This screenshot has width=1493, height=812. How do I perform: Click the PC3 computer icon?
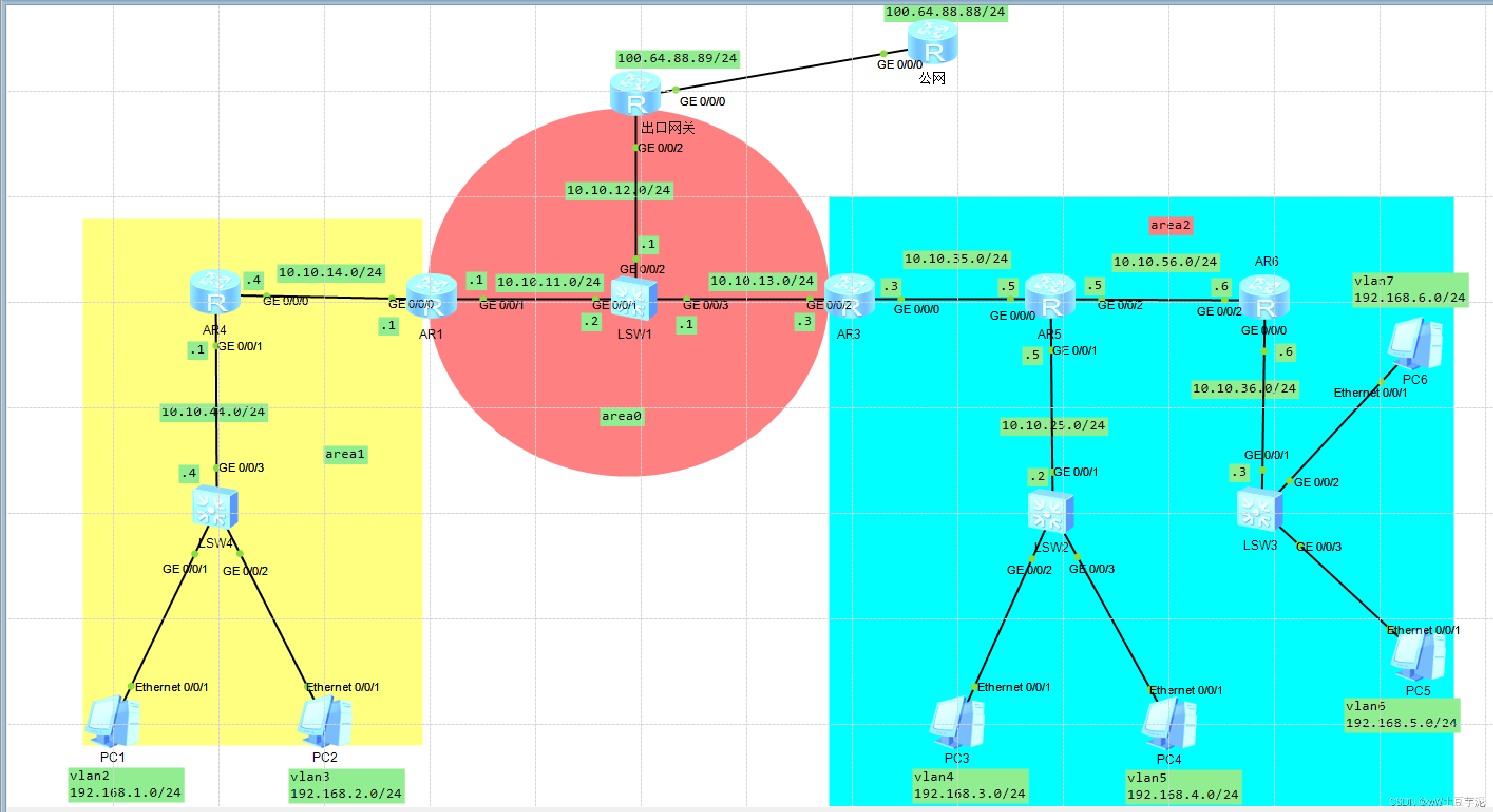[956, 722]
